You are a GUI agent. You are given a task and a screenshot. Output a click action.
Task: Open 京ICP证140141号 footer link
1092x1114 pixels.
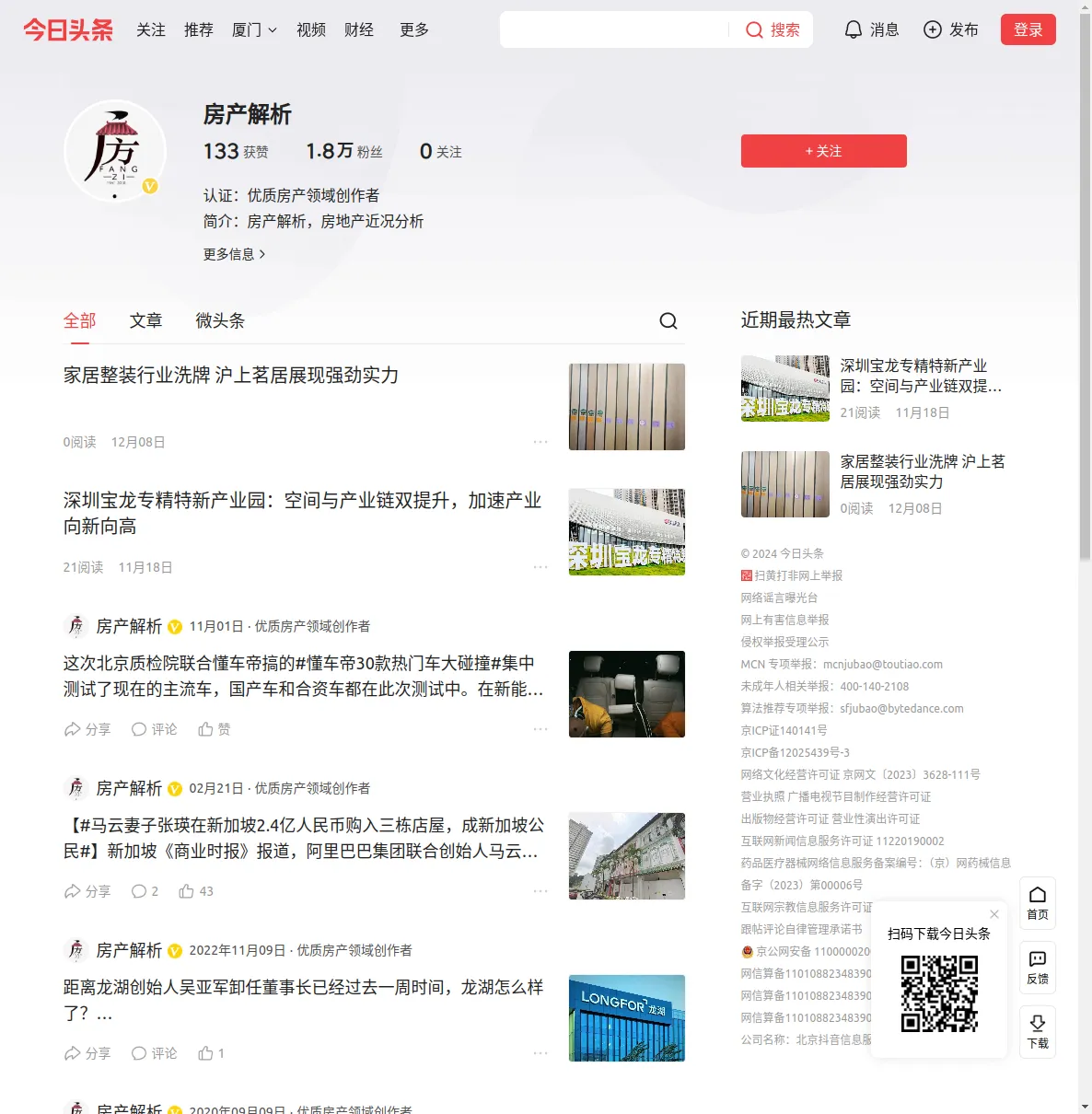tap(784, 730)
